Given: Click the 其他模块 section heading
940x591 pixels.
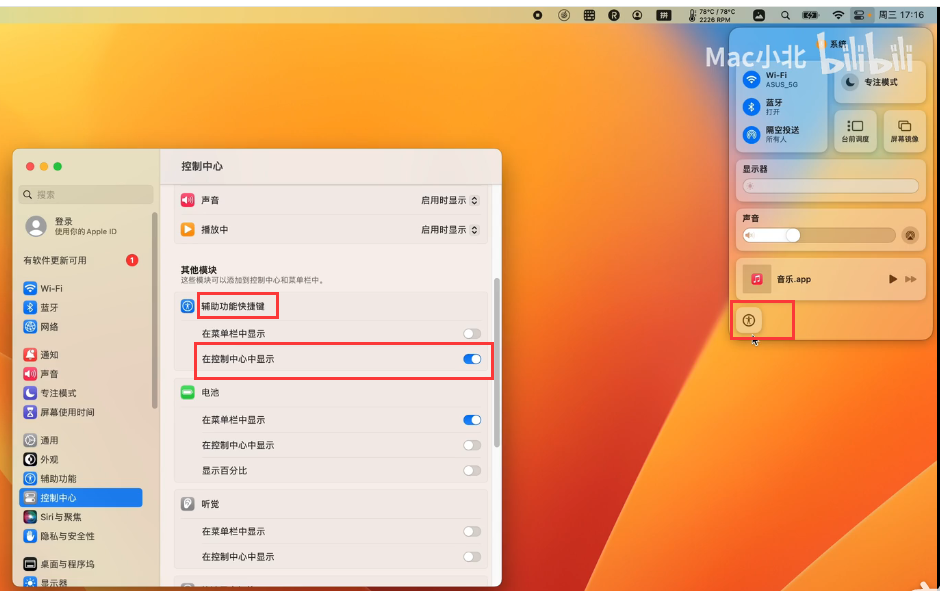Looking at the screenshot, I should [198, 270].
